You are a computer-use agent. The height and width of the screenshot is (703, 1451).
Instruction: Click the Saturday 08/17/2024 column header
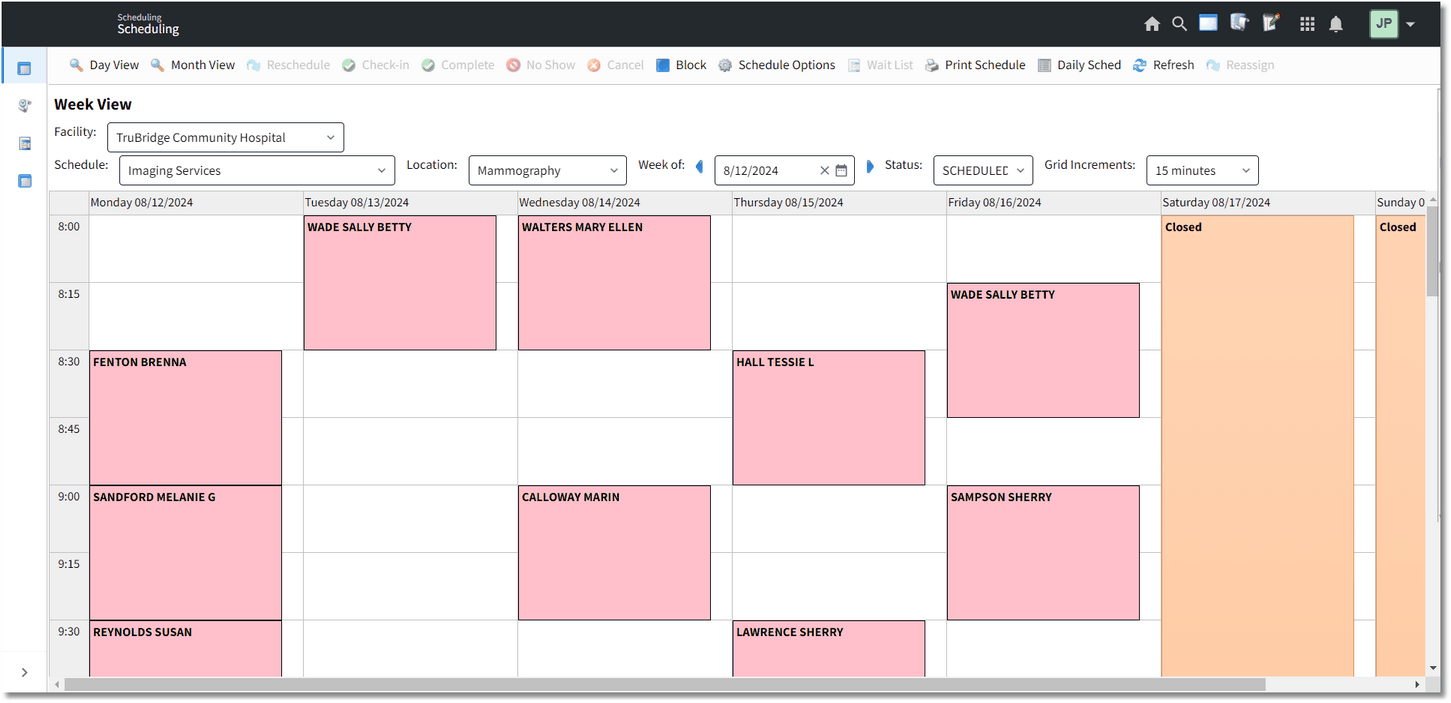pos(1268,203)
